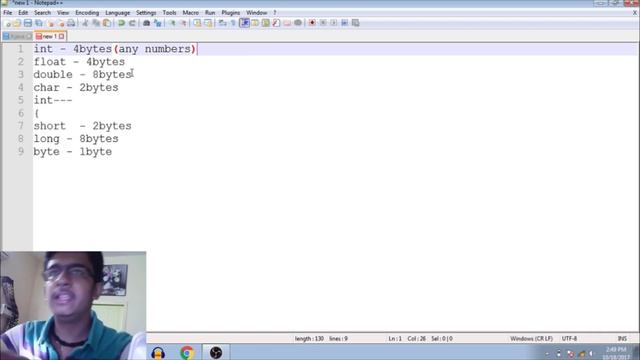Toggle Word Wrap in the toolbar
The height and width of the screenshot is (360, 640).
(x=222, y=23)
